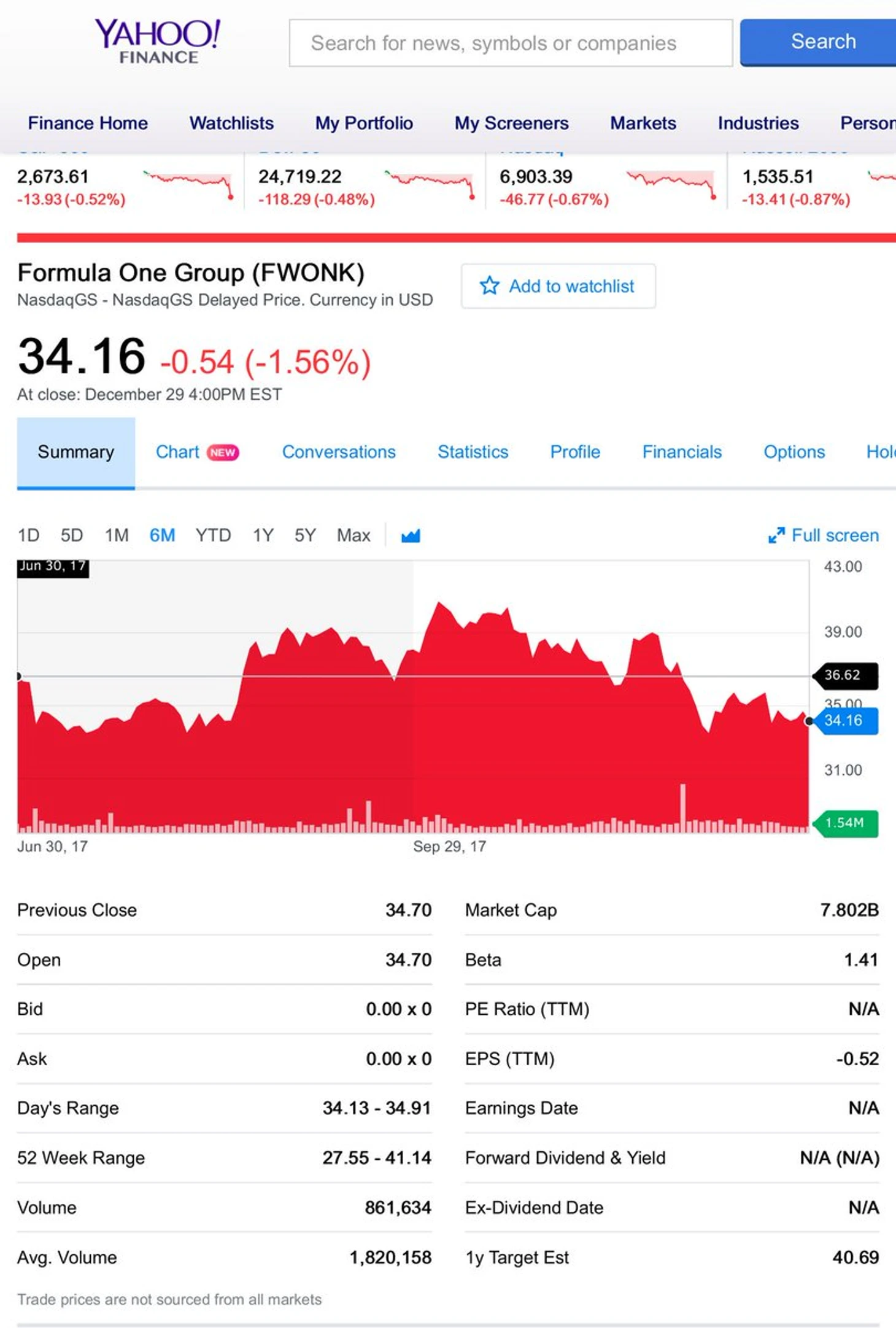Open the Industries menu item
Screen dimensions: 896x1328
758,123
